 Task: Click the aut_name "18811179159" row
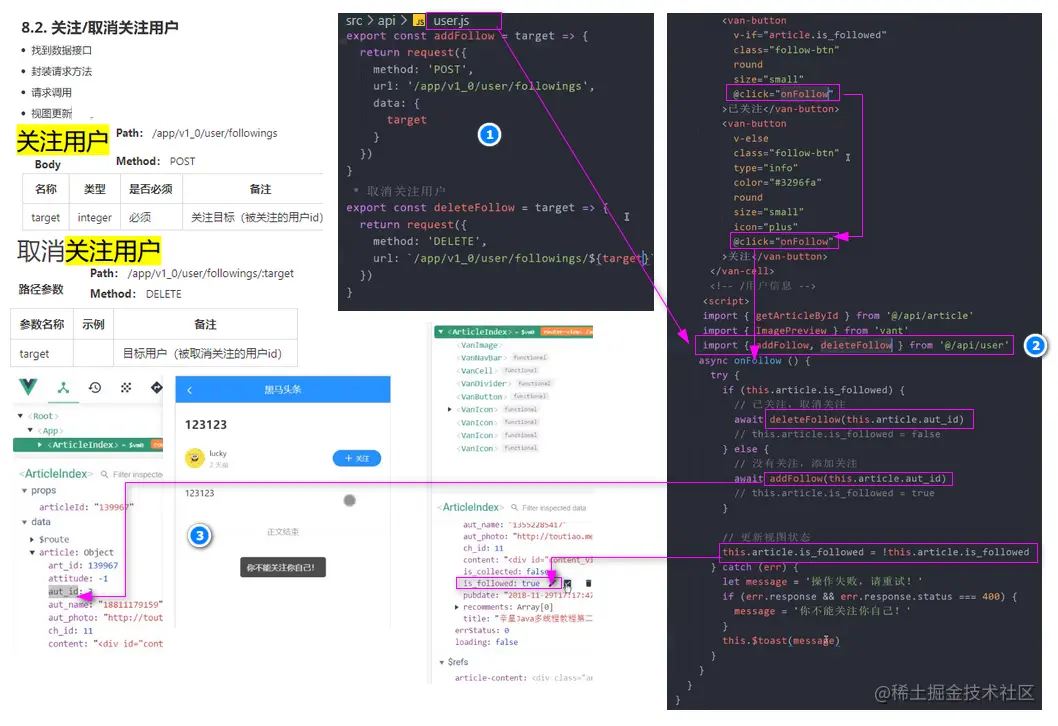pos(105,605)
